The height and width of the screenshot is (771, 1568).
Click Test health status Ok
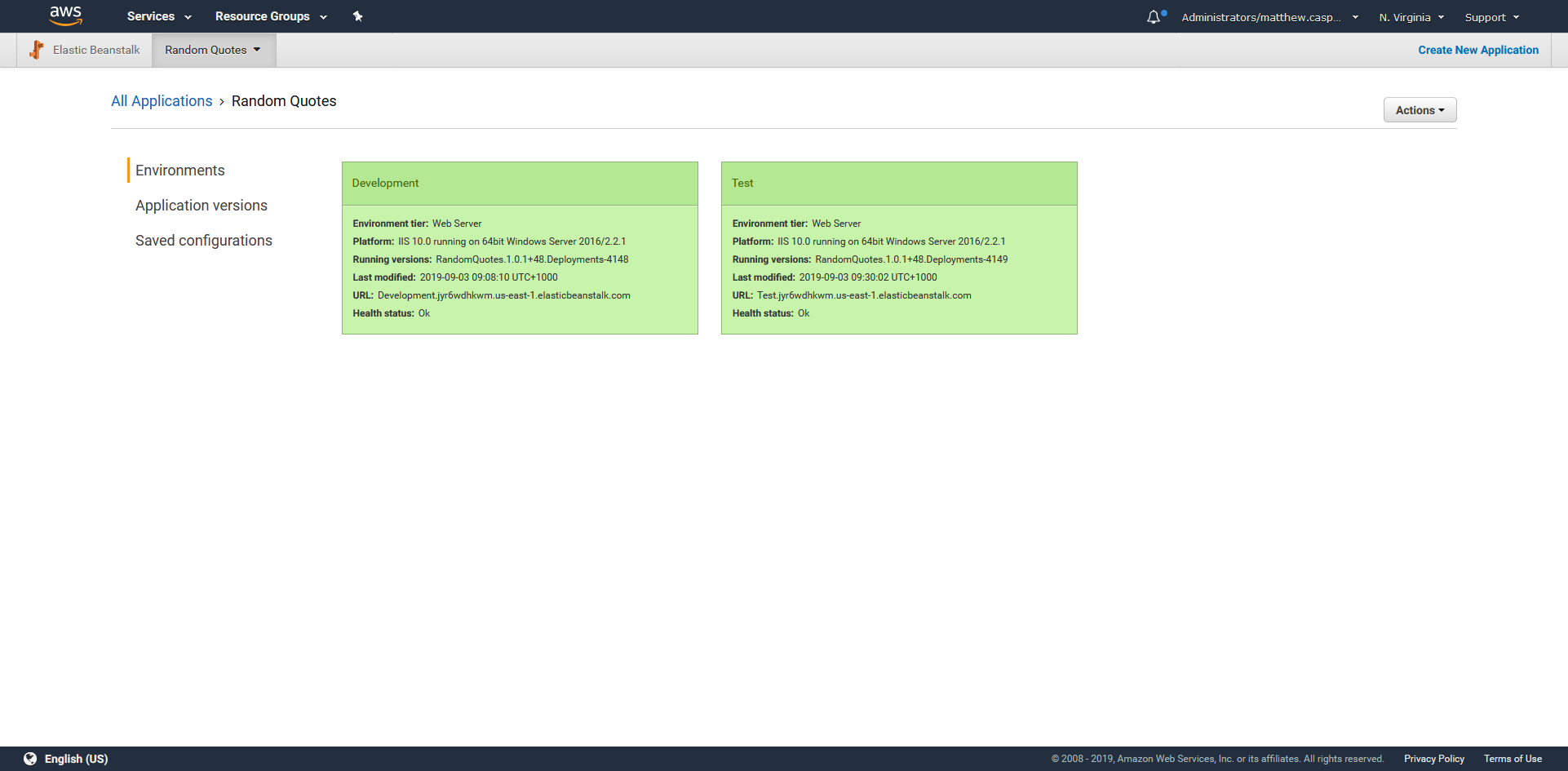pyautogui.click(x=804, y=313)
